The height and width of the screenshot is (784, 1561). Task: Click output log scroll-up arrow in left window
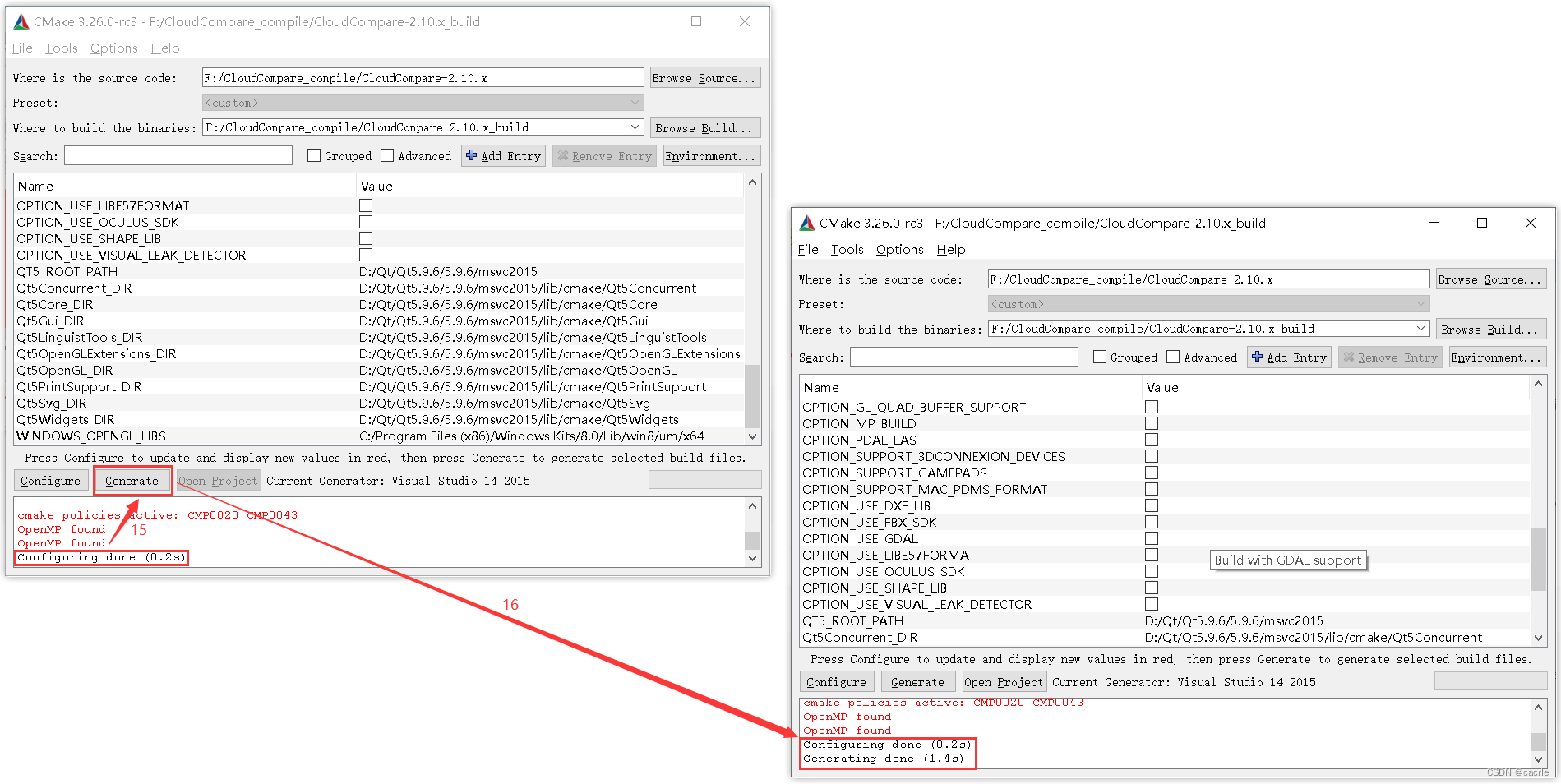(752, 506)
